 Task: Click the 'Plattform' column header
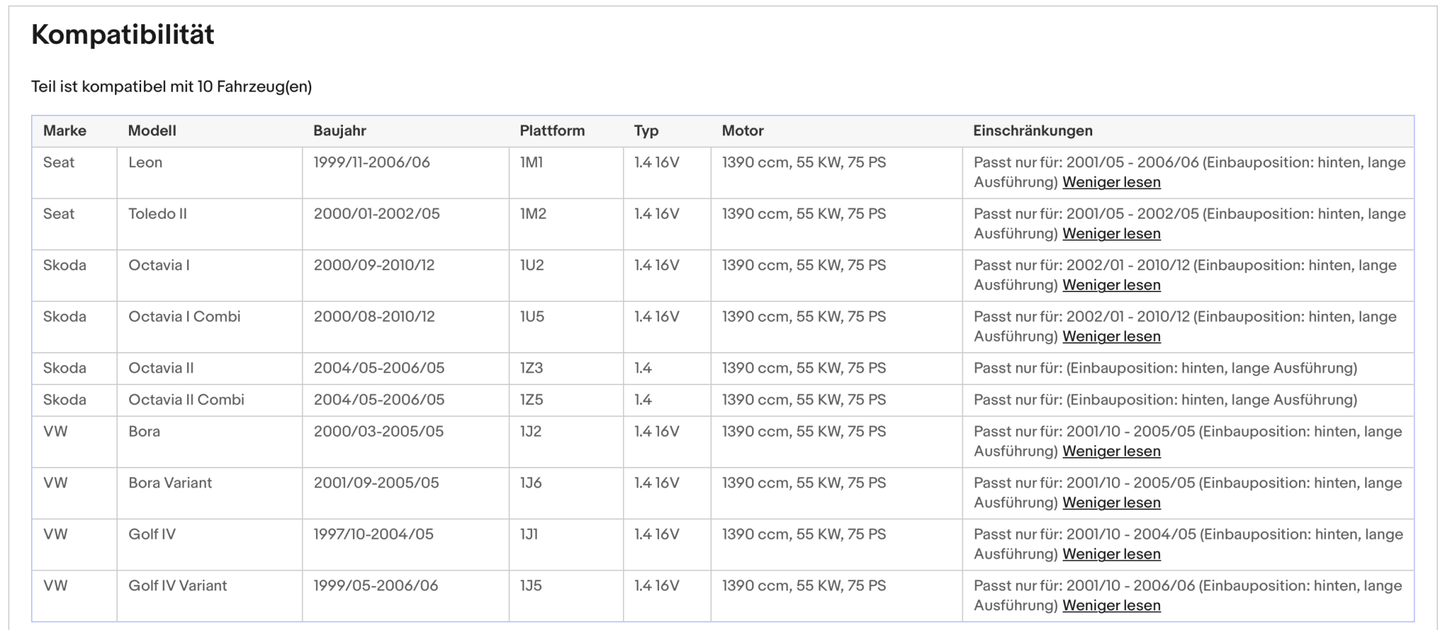(x=552, y=131)
